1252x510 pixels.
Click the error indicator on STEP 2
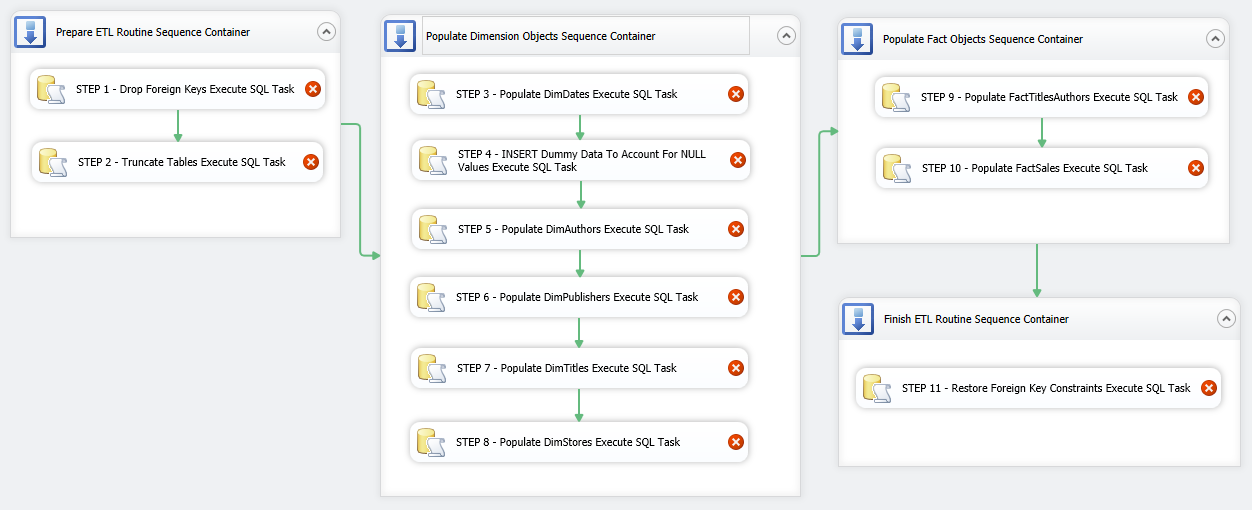(x=311, y=162)
